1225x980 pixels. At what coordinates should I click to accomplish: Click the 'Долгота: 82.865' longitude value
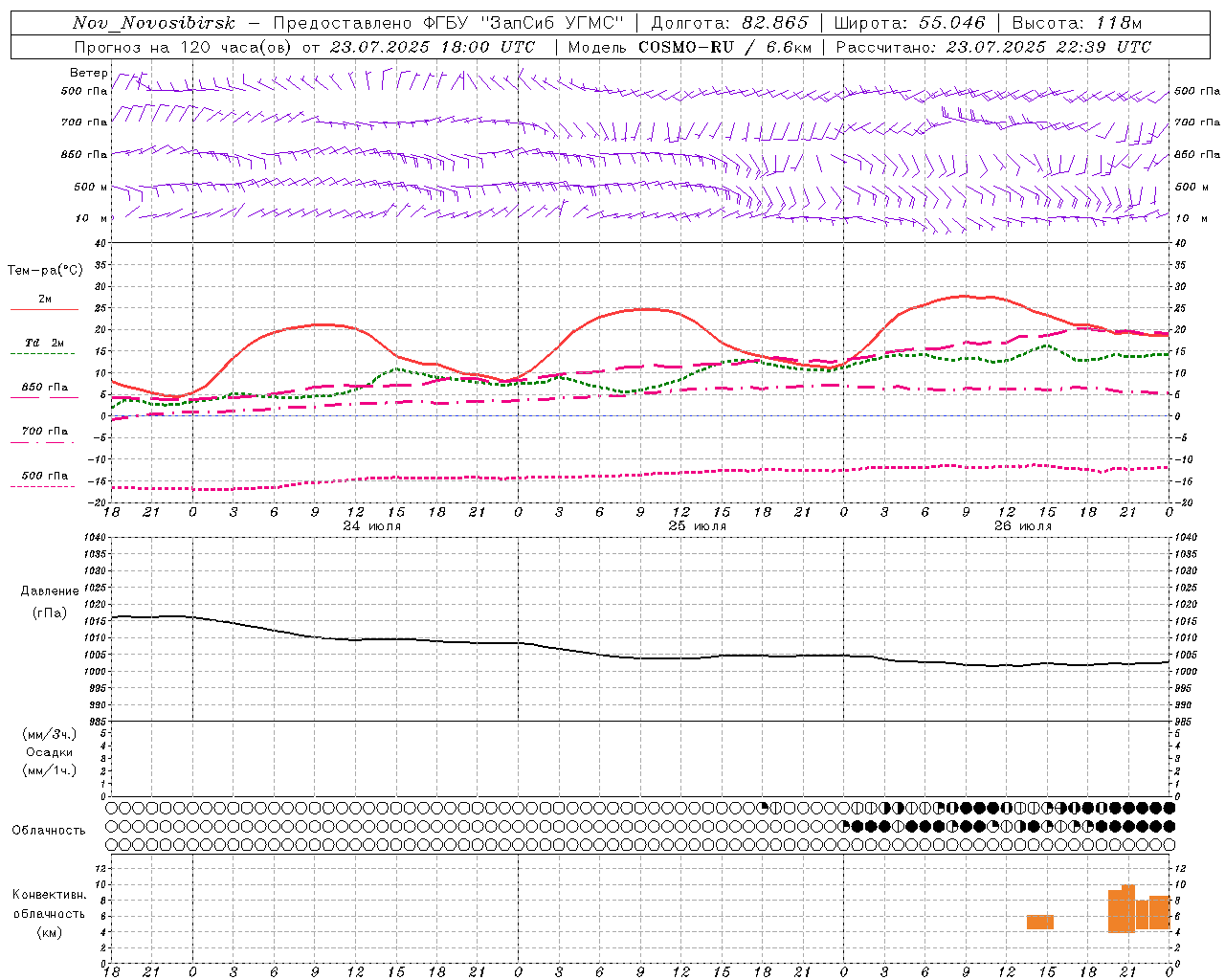[729, 23]
